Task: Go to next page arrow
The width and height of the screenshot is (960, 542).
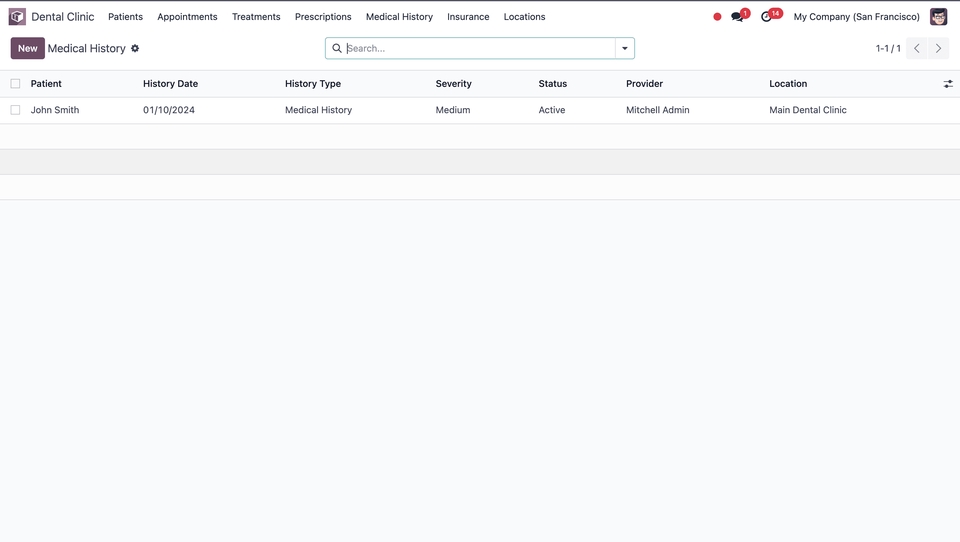Action: click(x=938, y=48)
